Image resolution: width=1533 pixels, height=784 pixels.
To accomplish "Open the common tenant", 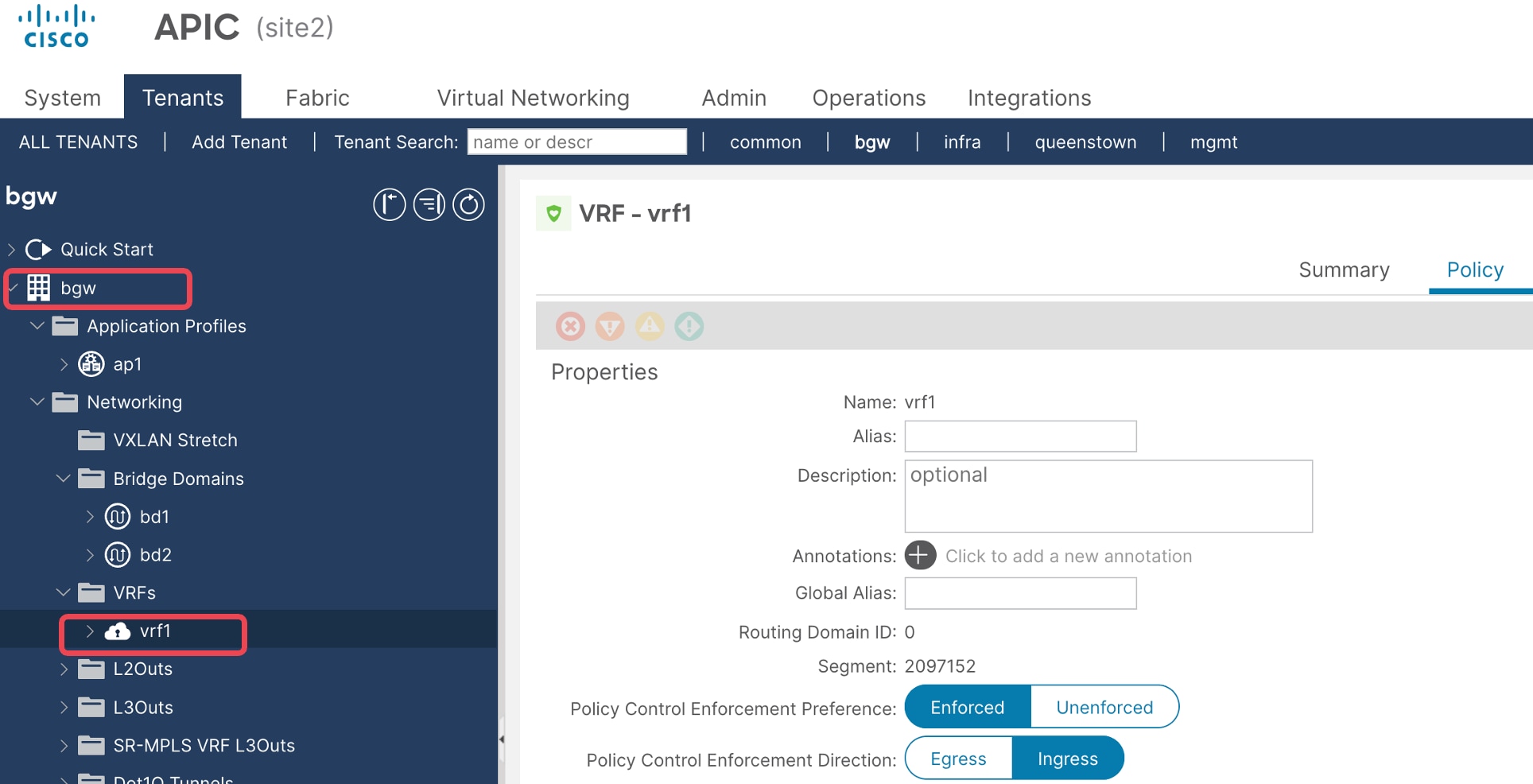I will tap(765, 142).
